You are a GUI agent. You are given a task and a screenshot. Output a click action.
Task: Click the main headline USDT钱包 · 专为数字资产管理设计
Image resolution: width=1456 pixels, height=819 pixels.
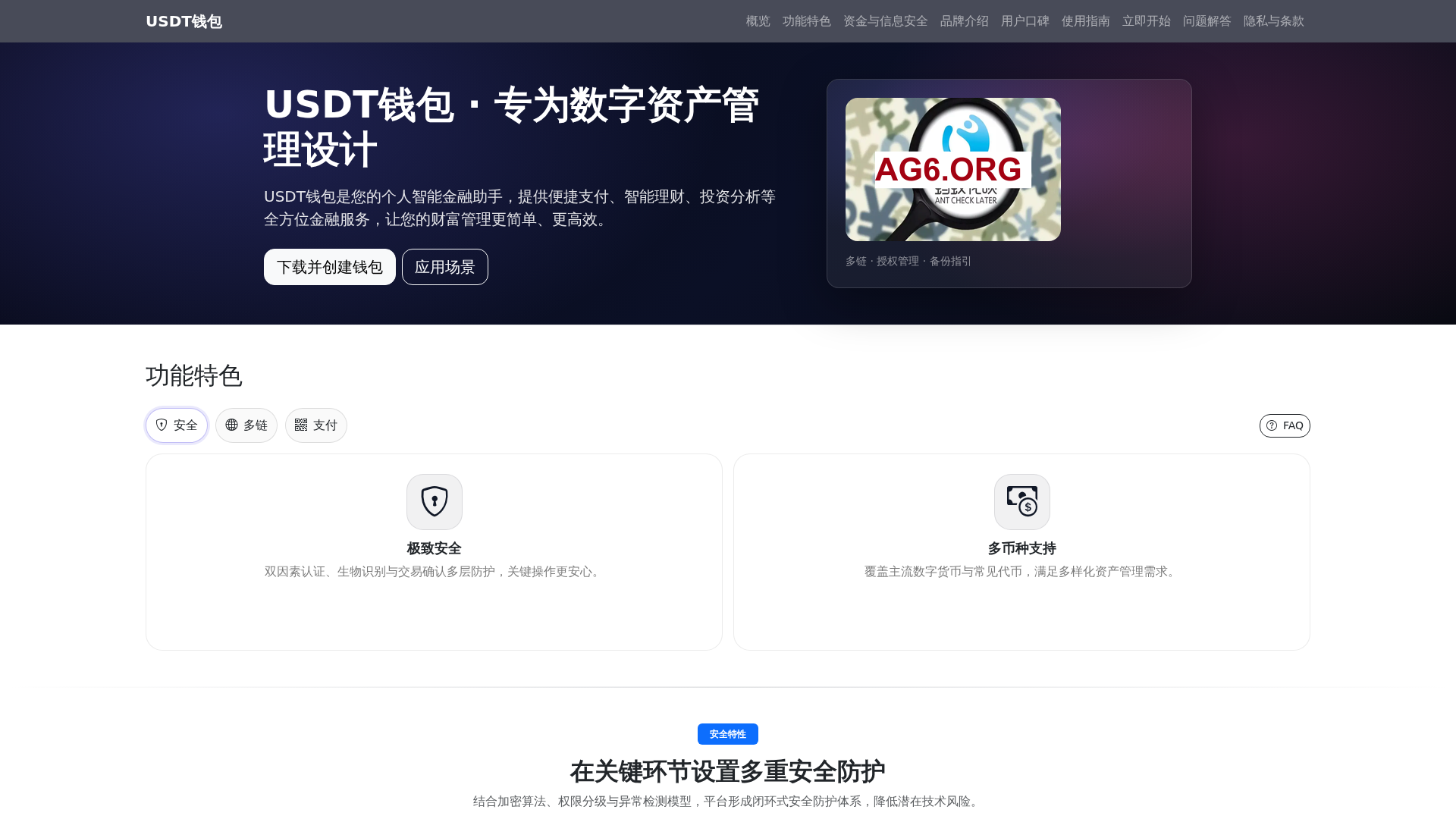(x=512, y=127)
